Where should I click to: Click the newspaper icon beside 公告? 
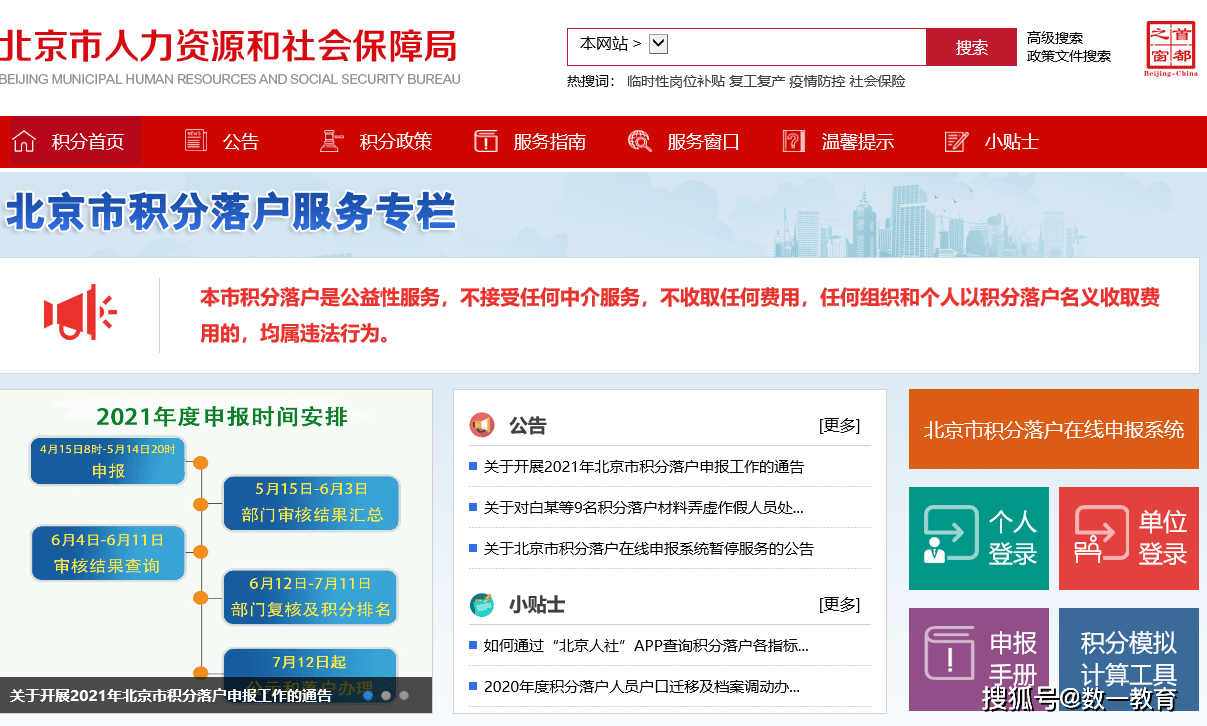point(196,141)
